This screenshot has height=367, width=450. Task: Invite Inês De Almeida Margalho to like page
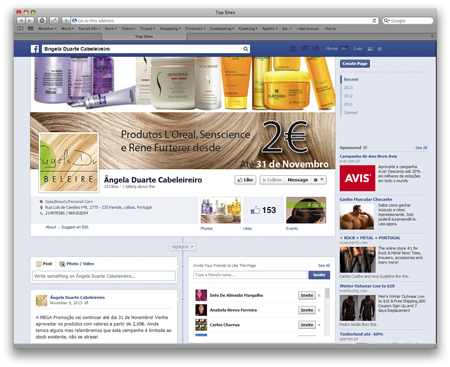coord(307,296)
